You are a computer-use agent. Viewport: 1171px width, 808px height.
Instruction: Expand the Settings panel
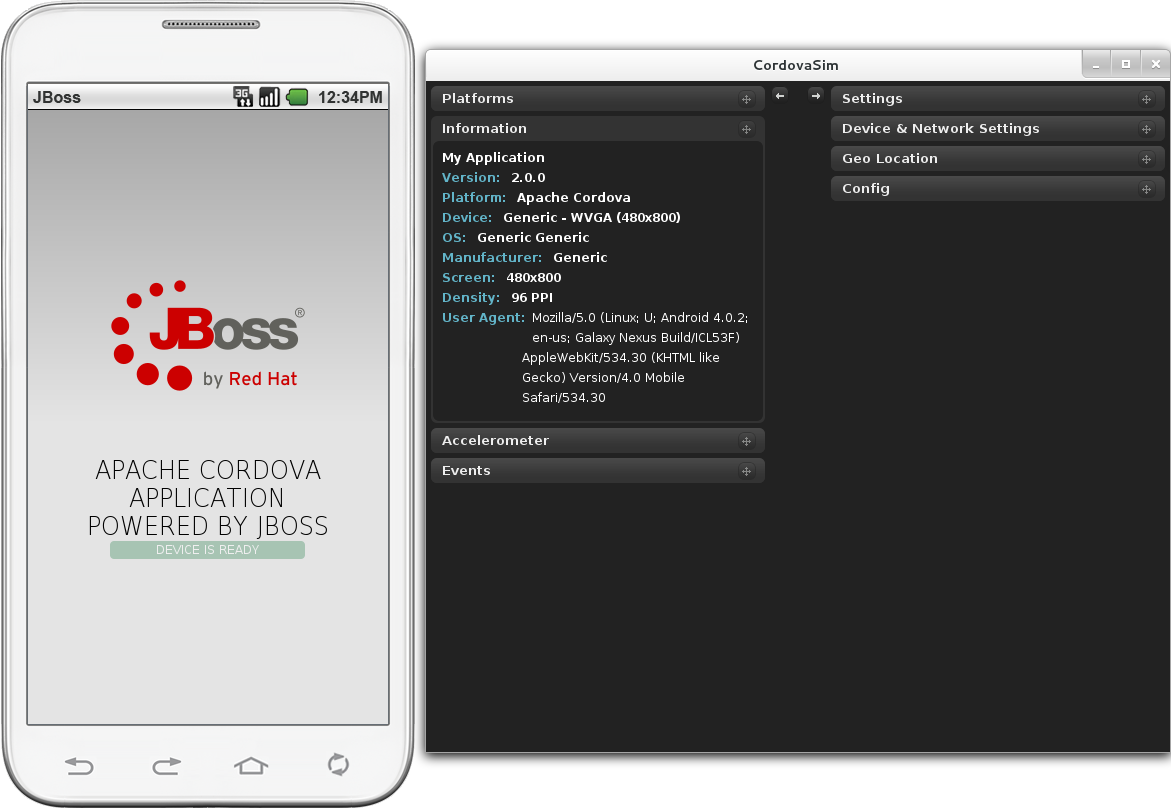click(998, 99)
